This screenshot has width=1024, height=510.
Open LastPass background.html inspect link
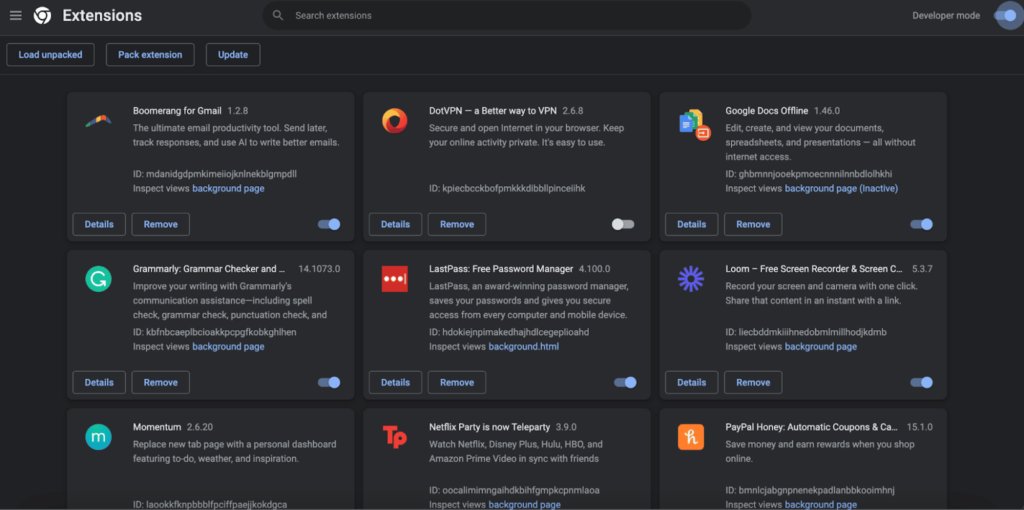pos(523,347)
